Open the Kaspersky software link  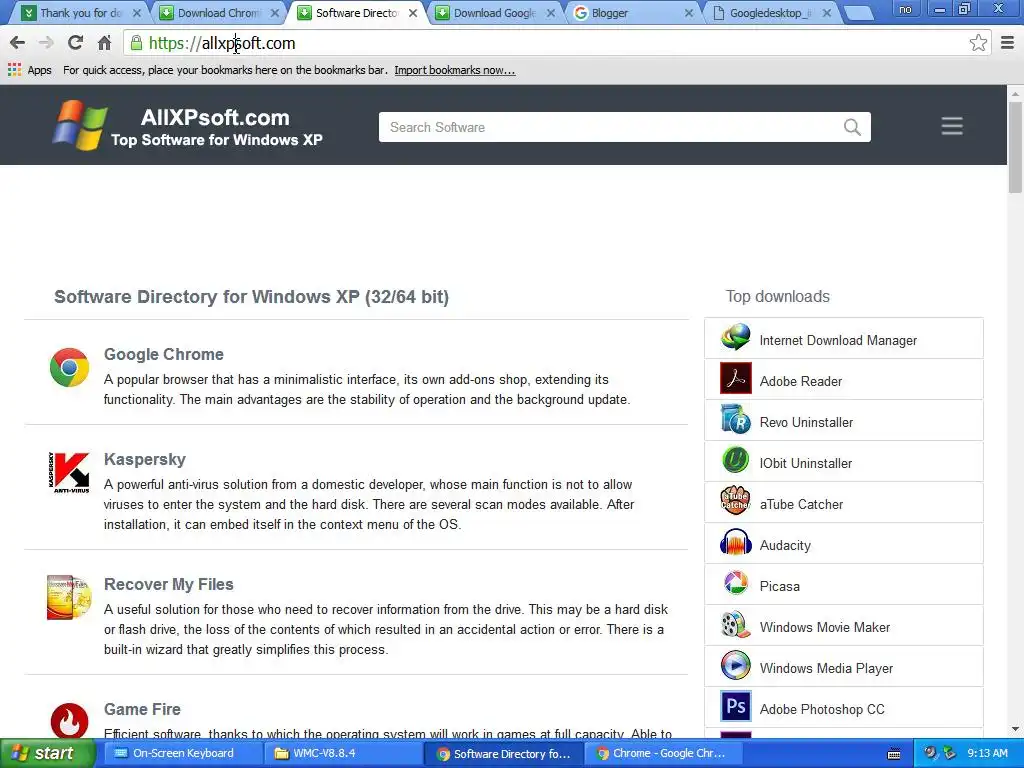click(x=144, y=459)
